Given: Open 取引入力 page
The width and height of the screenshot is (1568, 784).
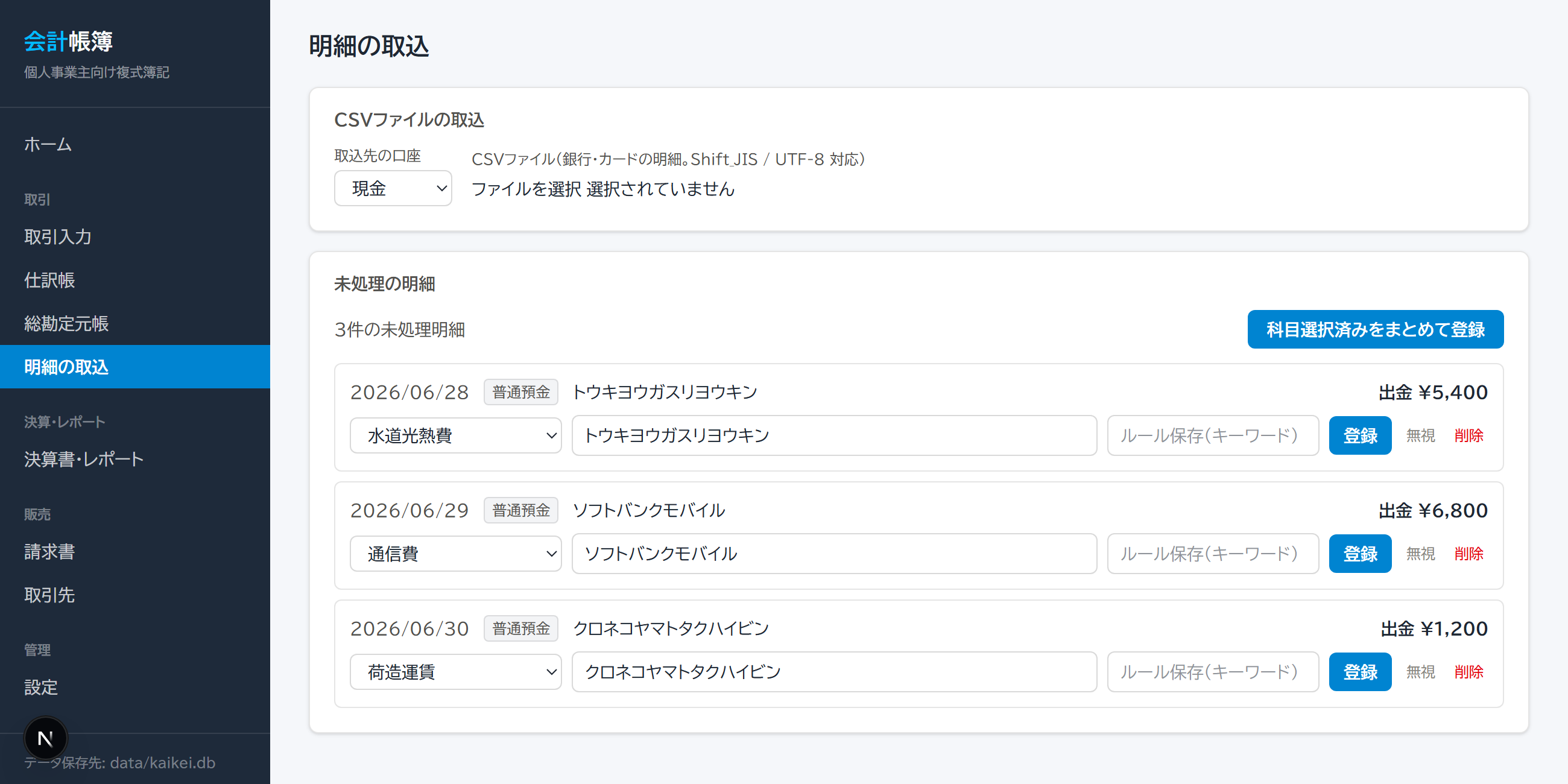Looking at the screenshot, I should pos(135,237).
